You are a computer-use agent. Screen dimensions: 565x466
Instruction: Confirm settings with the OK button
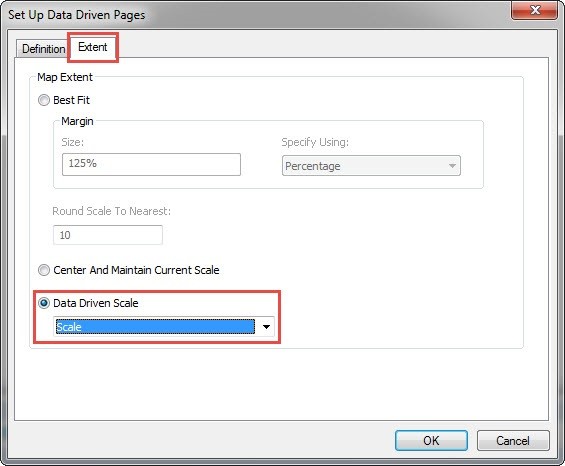pos(431,440)
